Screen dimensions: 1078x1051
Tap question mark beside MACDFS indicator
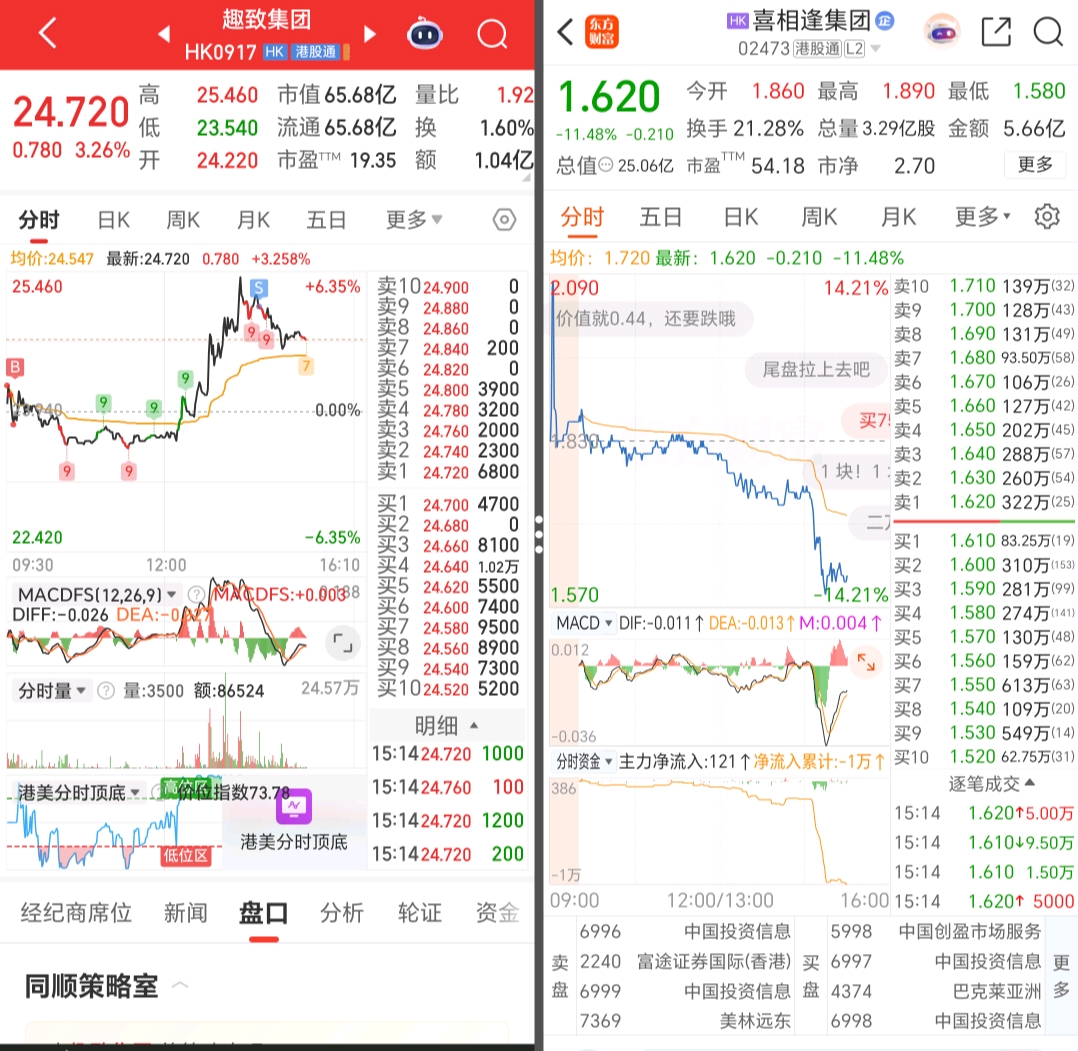(197, 595)
